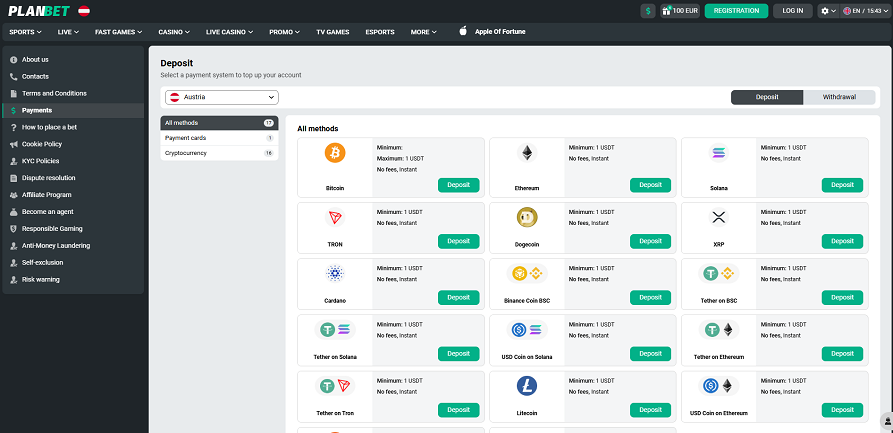Click the Binance Coin BSC logo

click(527, 274)
